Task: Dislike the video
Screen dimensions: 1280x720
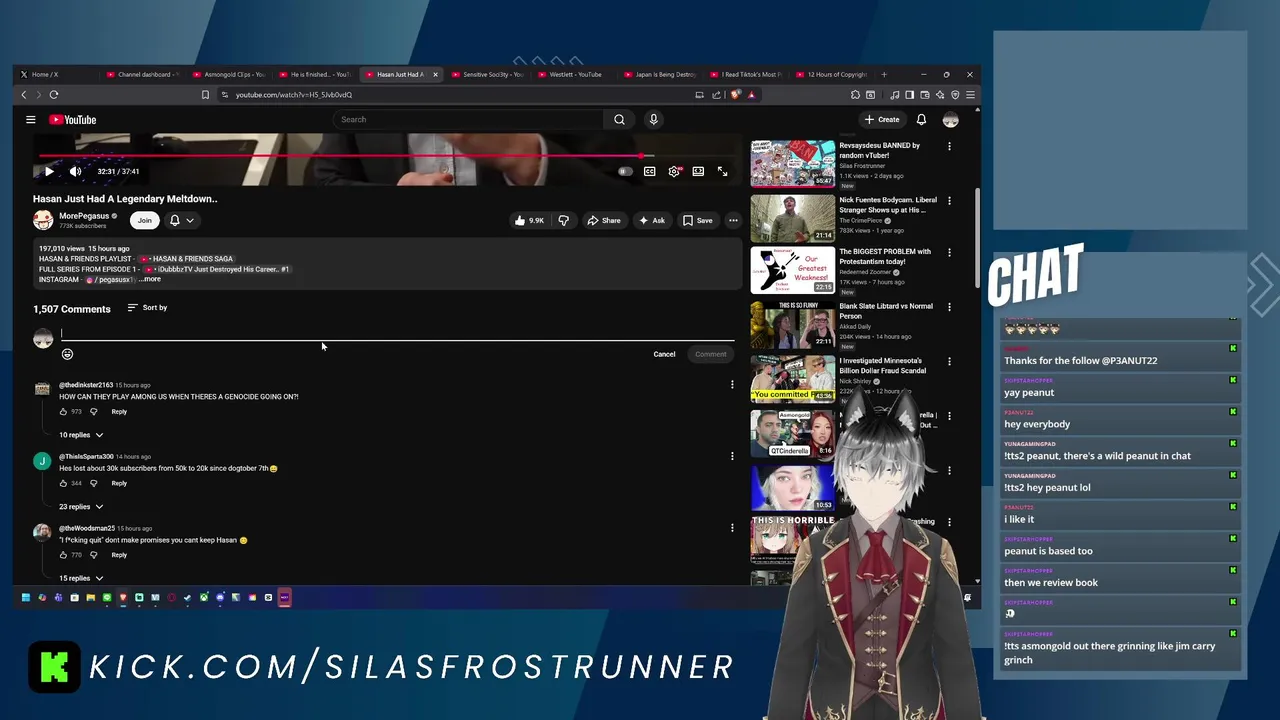Action: [563, 221]
